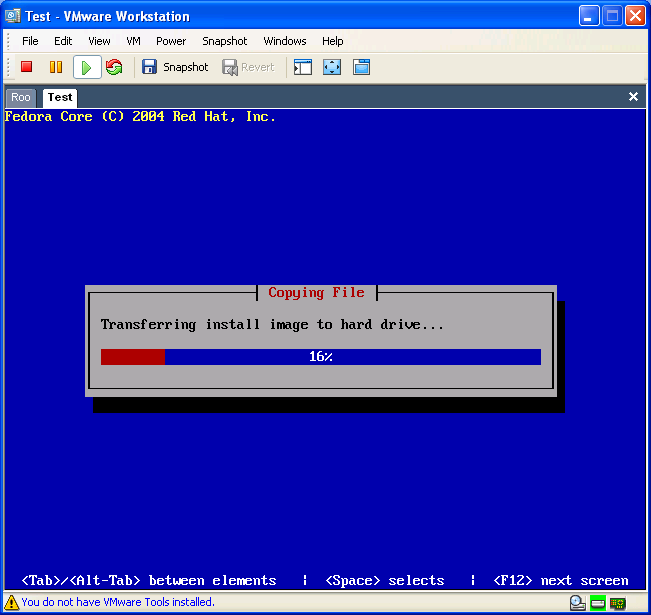The image size is (651, 615).
Task: Select the Test tab
Action: pyautogui.click(x=60, y=98)
